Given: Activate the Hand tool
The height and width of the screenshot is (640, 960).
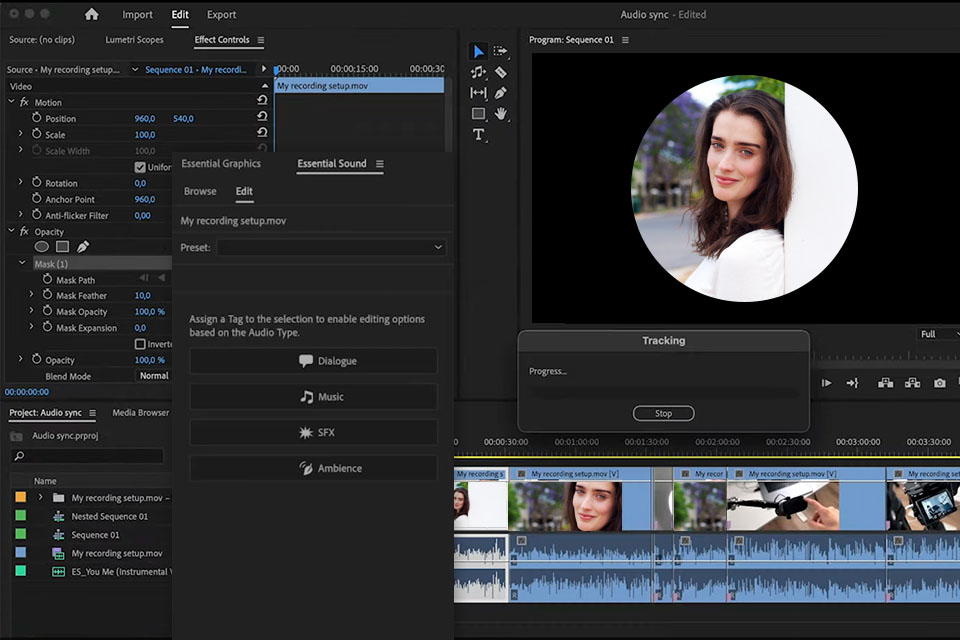Looking at the screenshot, I should pyautogui.click(x=501, y=114).
